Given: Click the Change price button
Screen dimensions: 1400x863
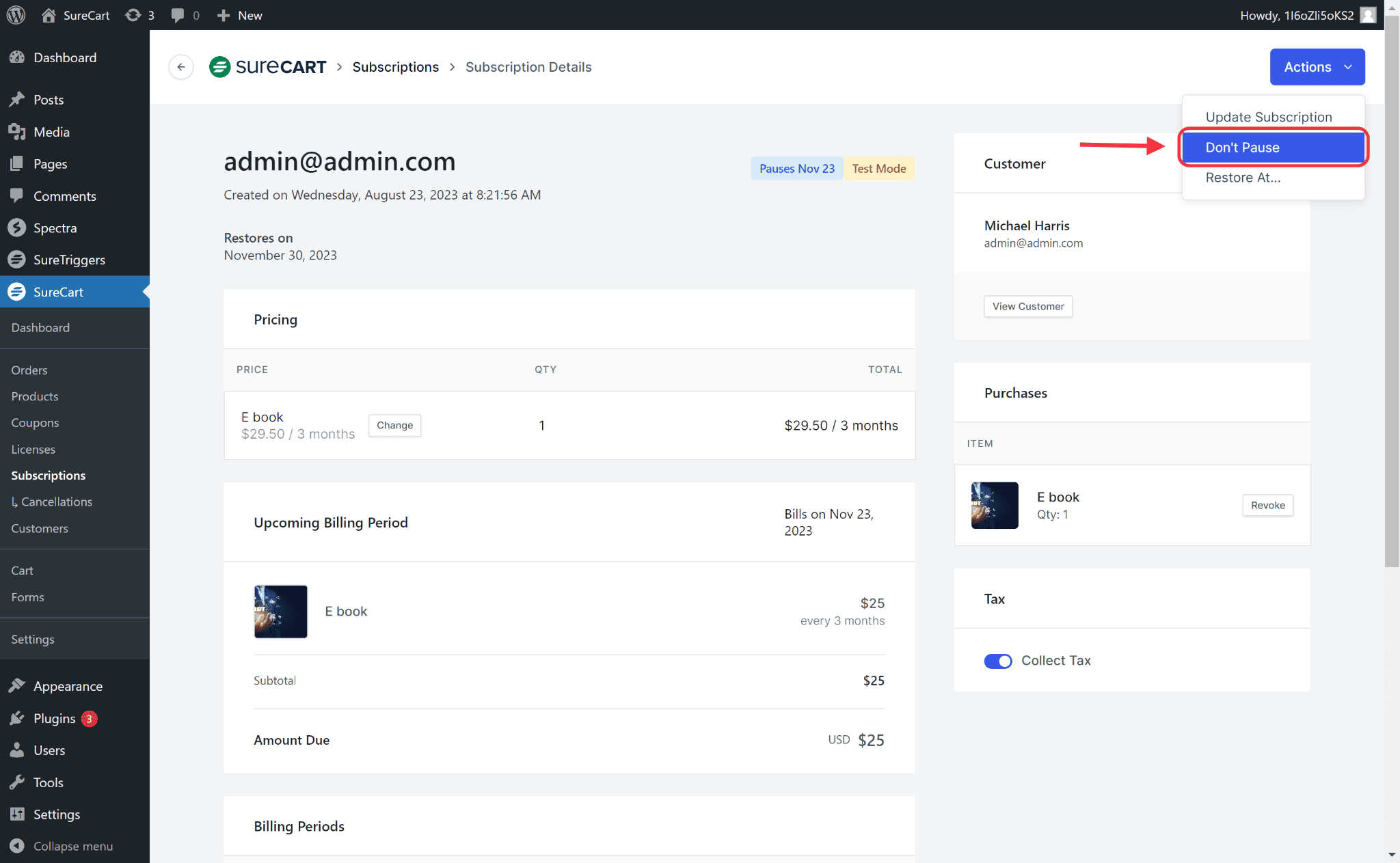Looking at the screenshot, I should (x=394, y=425).
